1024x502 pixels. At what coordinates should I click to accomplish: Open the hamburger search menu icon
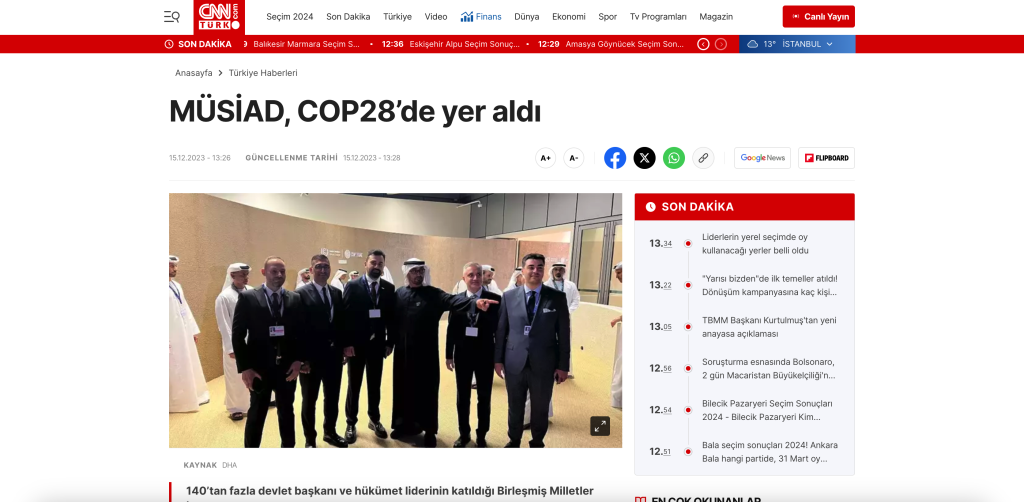click(172, 16)
